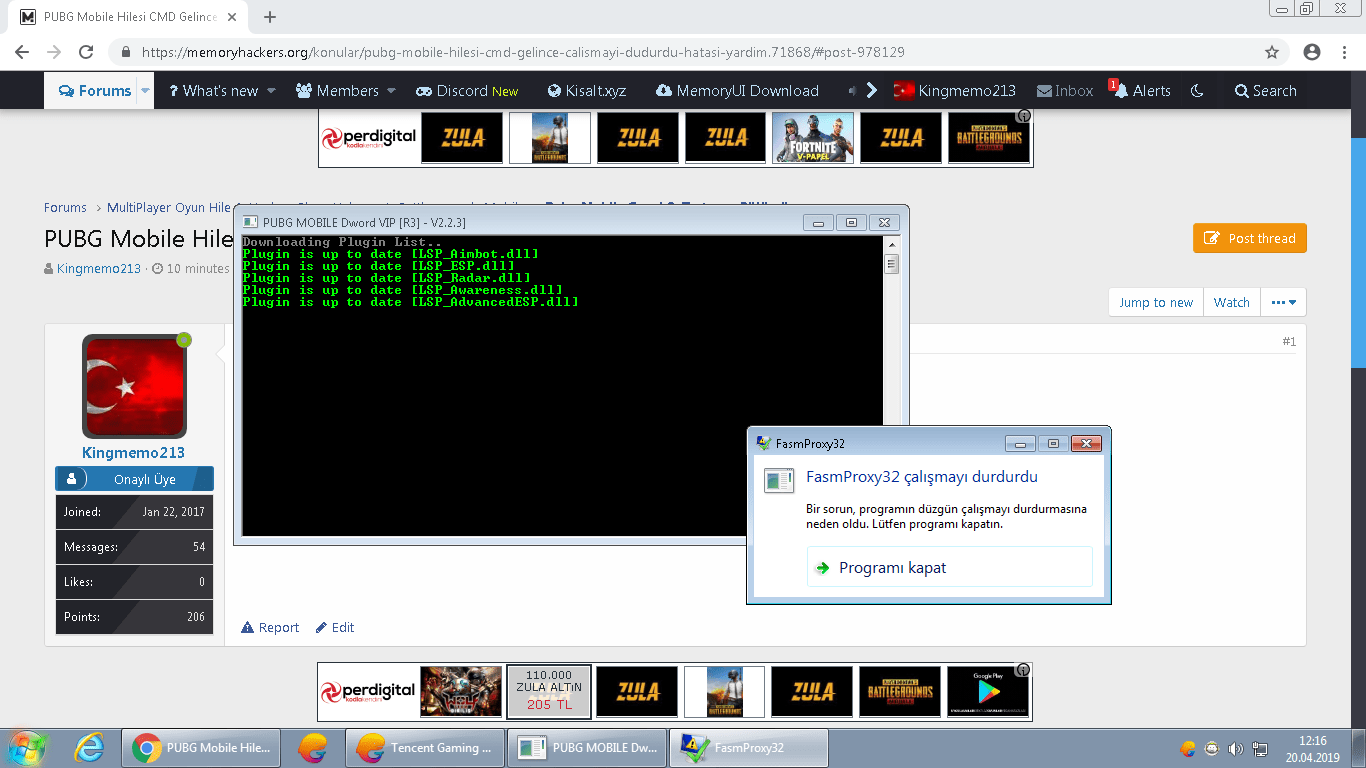Click LSP_AdvancedESP.dll console line
This screenshot has width=1366, height=768.
[x=410, y=302]
